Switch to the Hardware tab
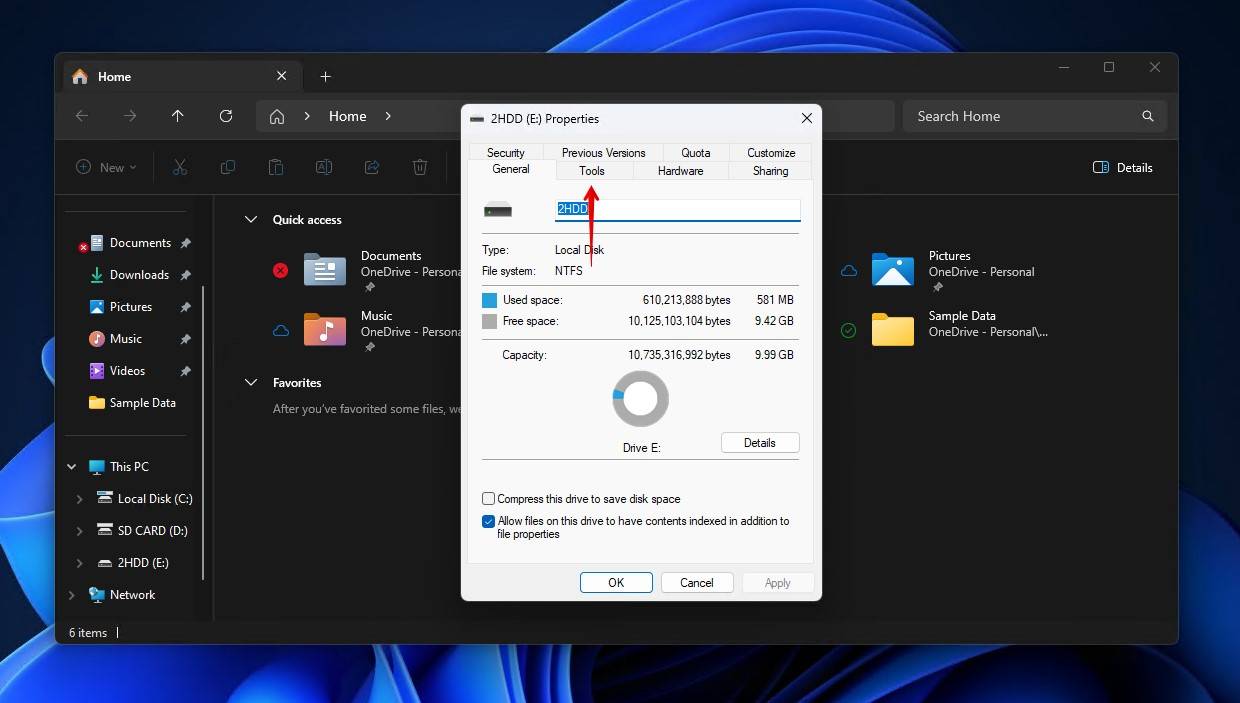Screen dimensions: 1240x703 click(x=680, y=171)
